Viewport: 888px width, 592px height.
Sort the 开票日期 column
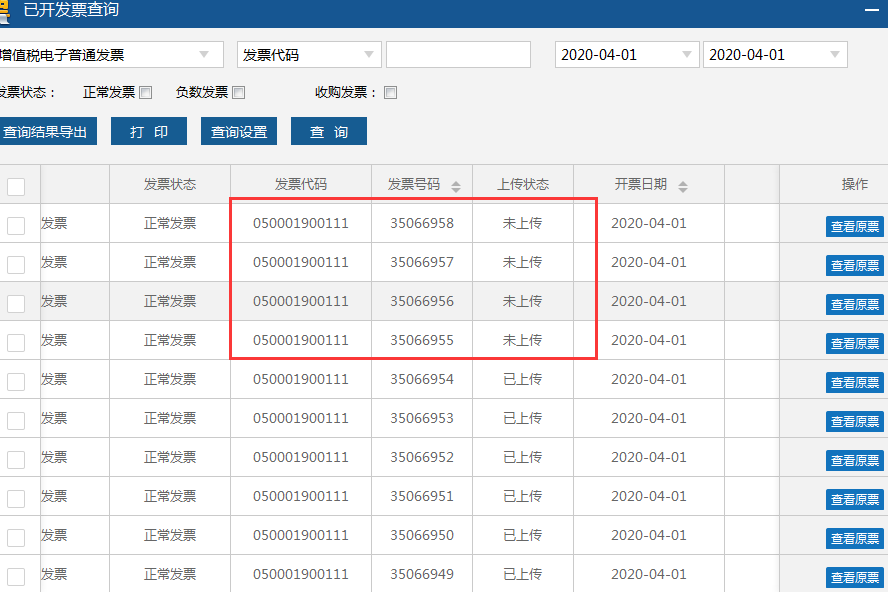tap(682, 184)
